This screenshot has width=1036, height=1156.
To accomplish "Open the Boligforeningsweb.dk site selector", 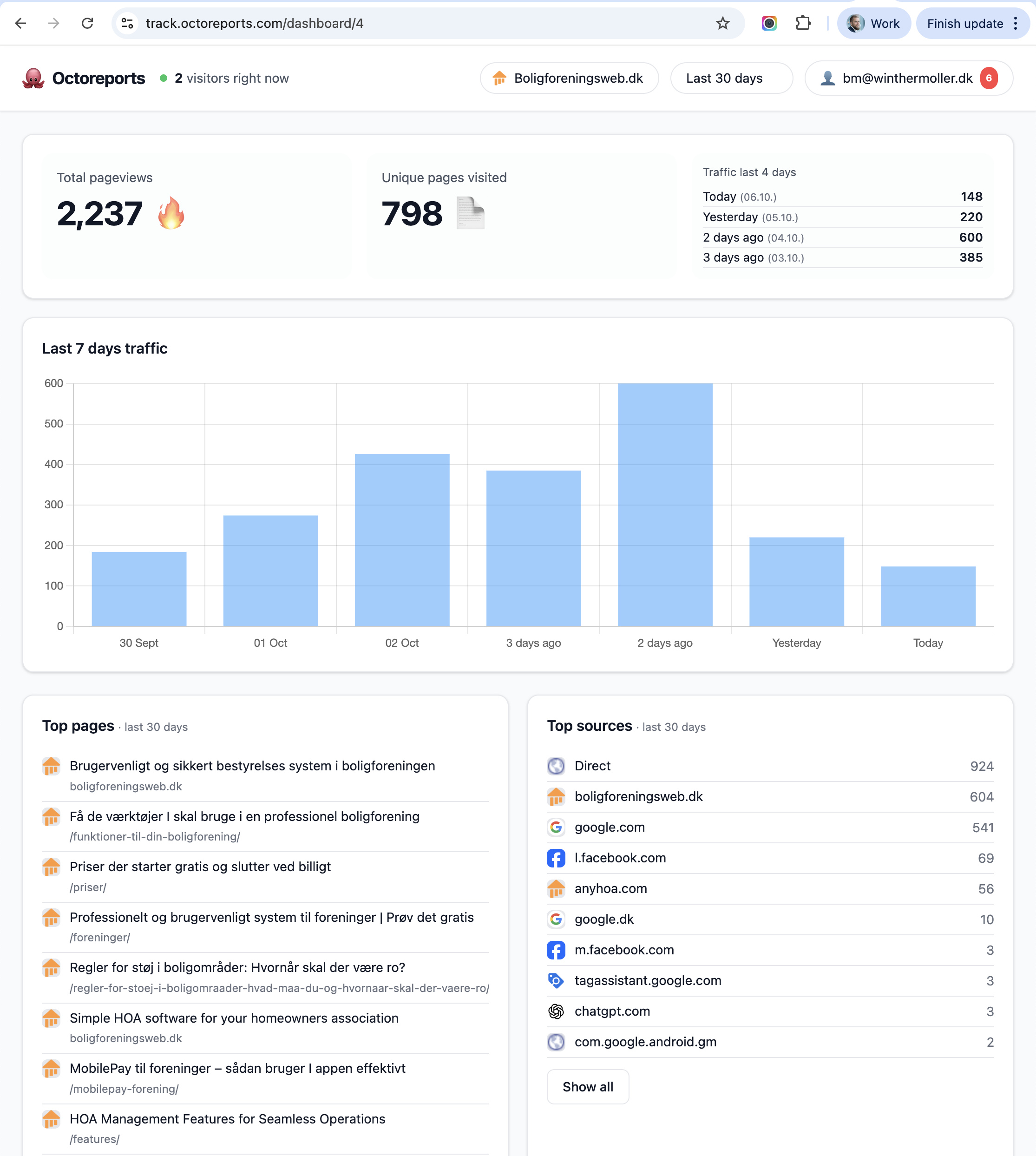I will tap(569, 79).
